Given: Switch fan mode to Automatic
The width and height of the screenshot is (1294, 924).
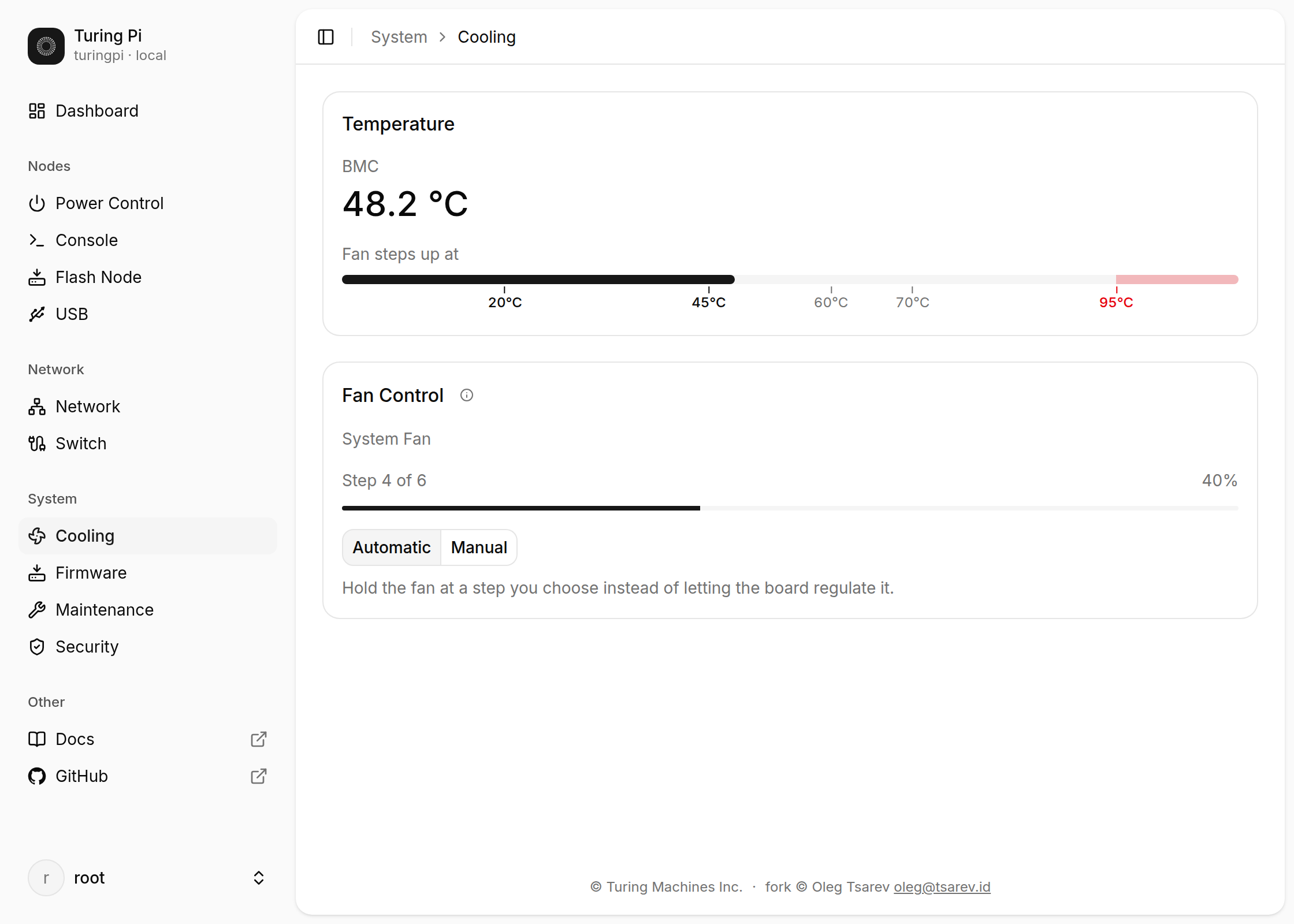Looking at the screenshot, I should coord(392,547).
